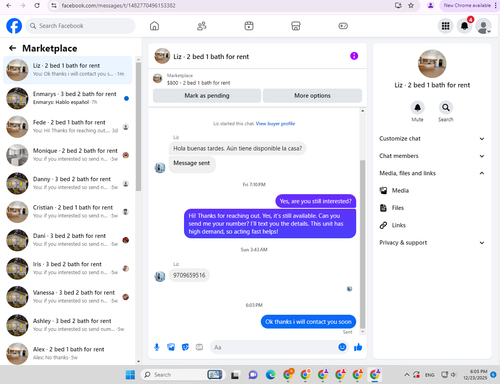Screen dimensions: 500x384
Task: Go back using Marketplace back arrow
Action: pyautogui.click(x=13, y=48)
